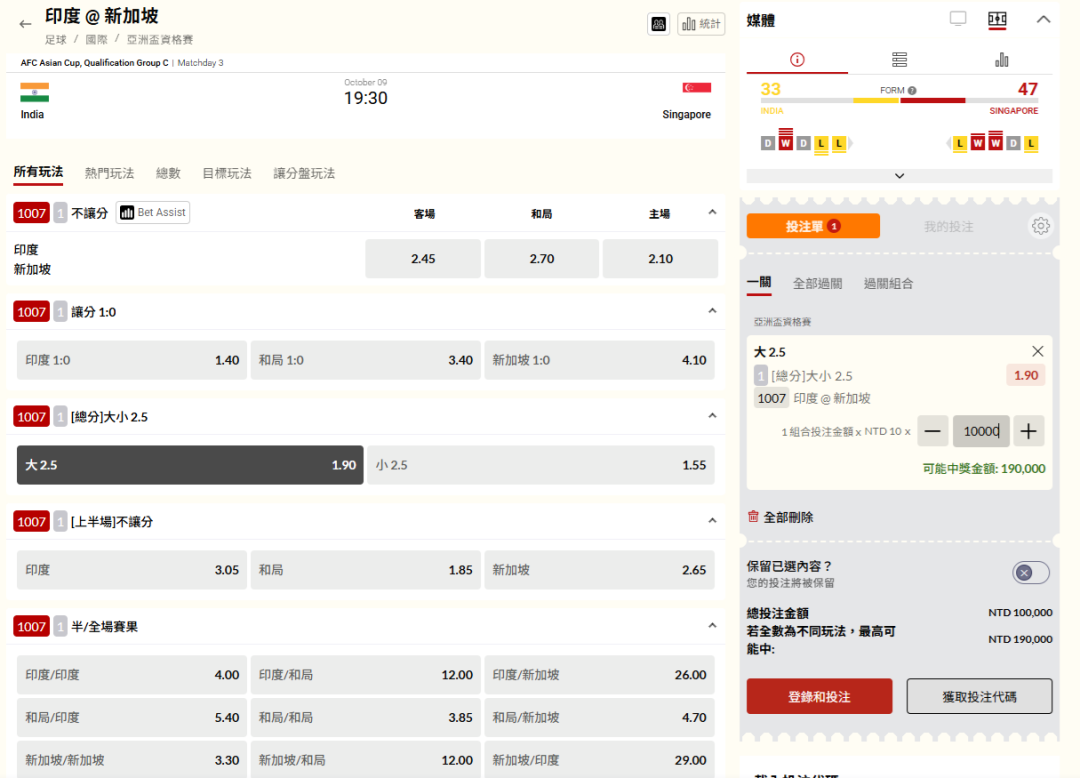1080x778 pixels.
Task: Click 全部刪除 trash icon
Action: coord(754,517)
